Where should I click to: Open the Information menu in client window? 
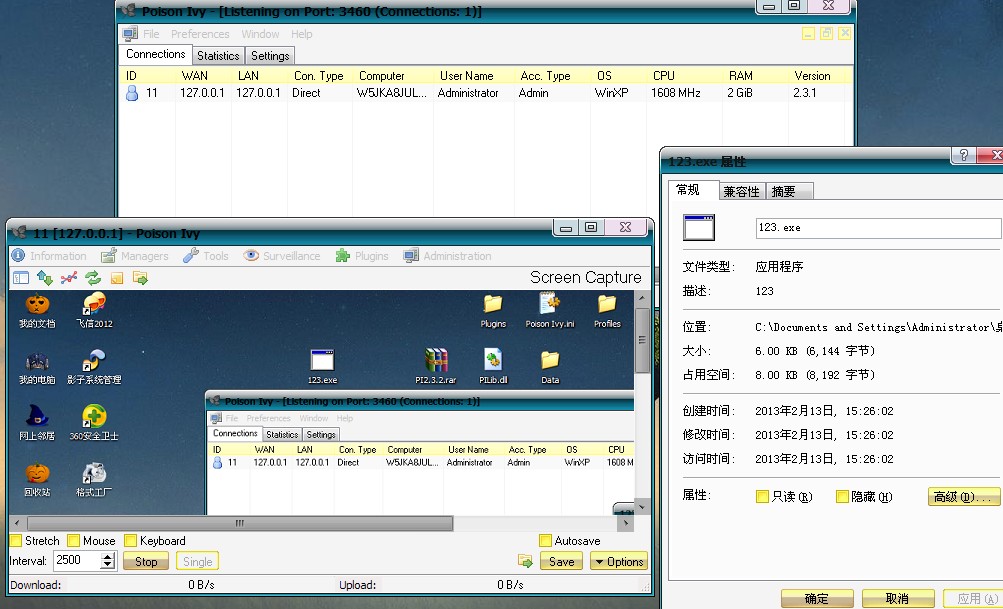tap(49, 256)
